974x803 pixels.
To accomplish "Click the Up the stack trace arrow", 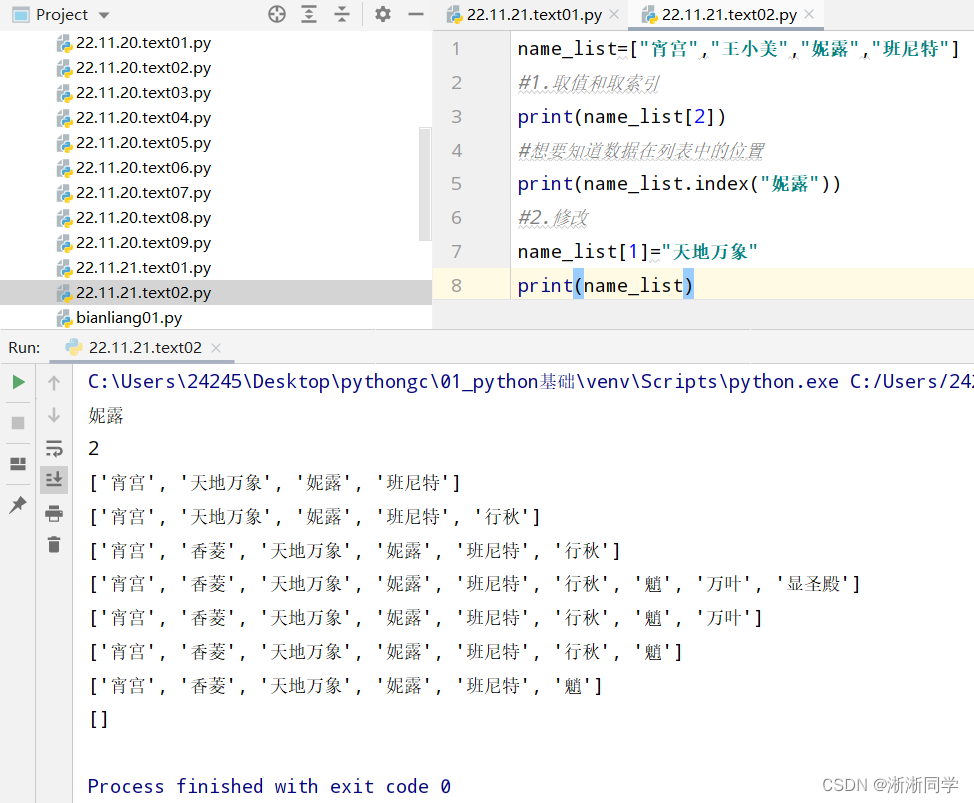I will coord(54,383).
